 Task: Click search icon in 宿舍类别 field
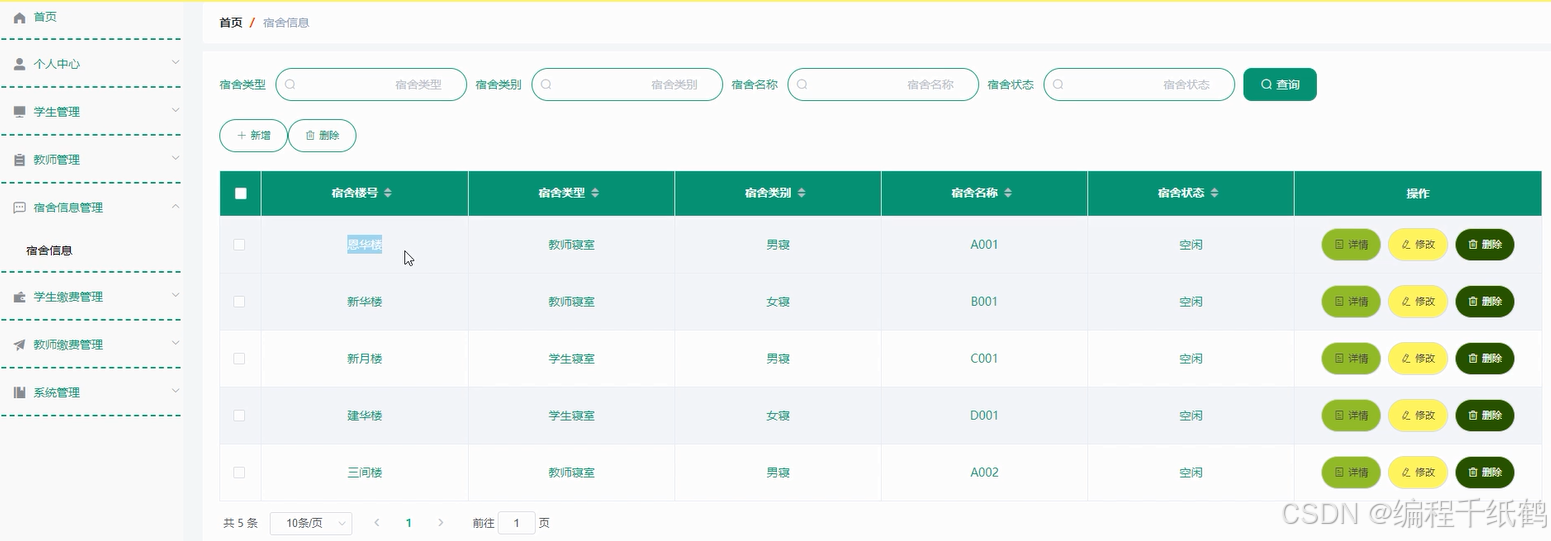pos(546,85)
